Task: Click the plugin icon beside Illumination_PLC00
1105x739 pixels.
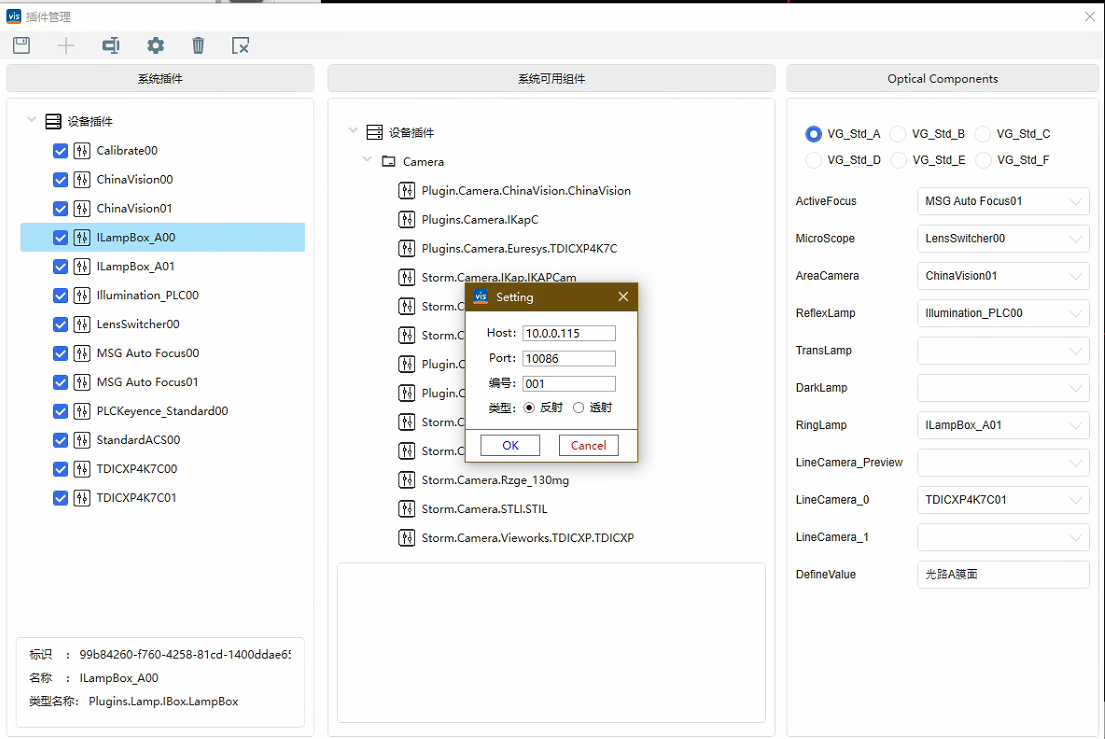Action: (x=82, y=295)
